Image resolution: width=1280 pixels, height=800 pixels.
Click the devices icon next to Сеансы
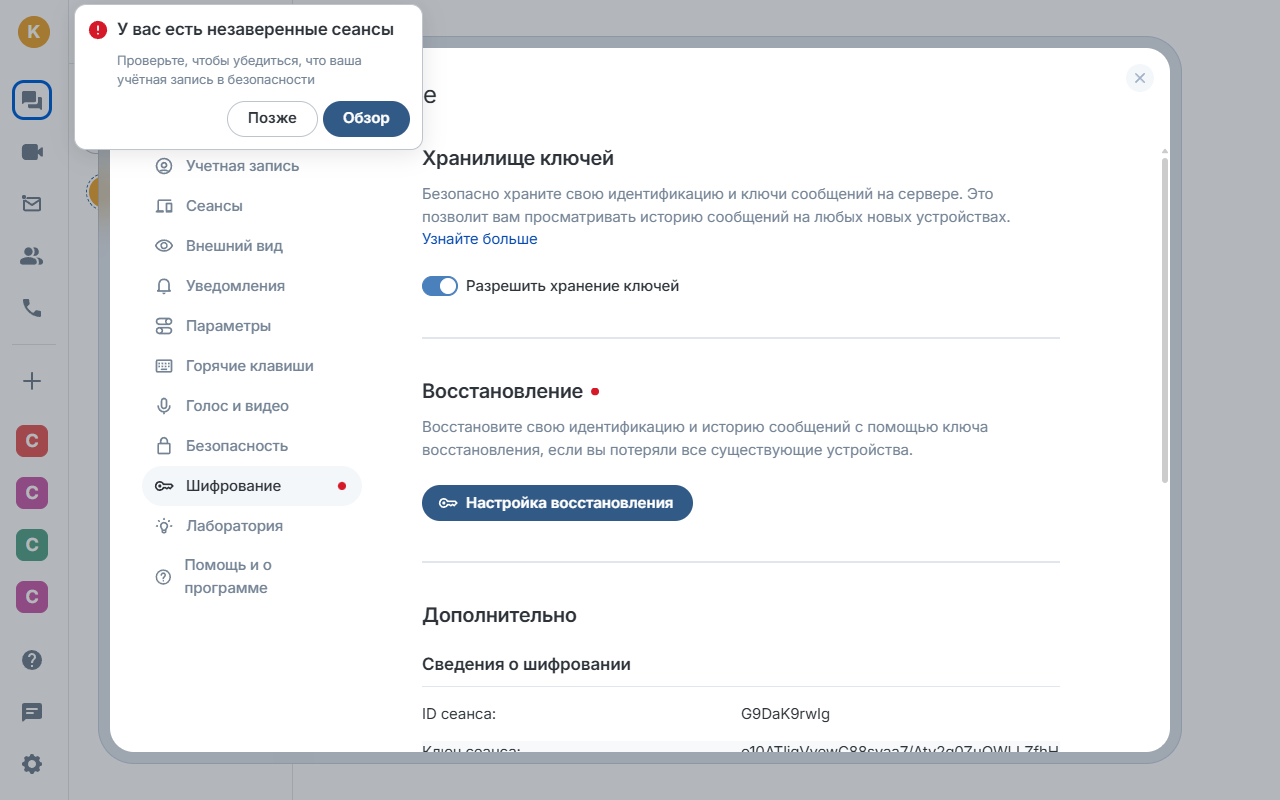tap(164, 206)
